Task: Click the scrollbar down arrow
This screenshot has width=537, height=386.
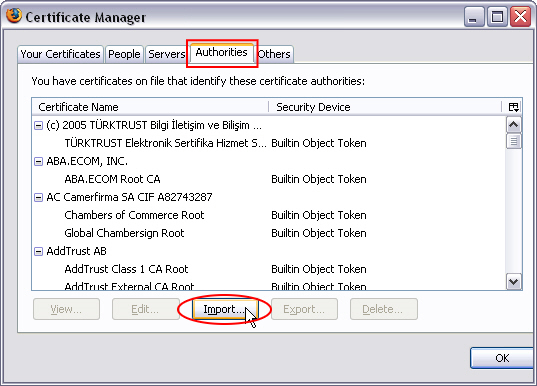Action: (513, 282)
